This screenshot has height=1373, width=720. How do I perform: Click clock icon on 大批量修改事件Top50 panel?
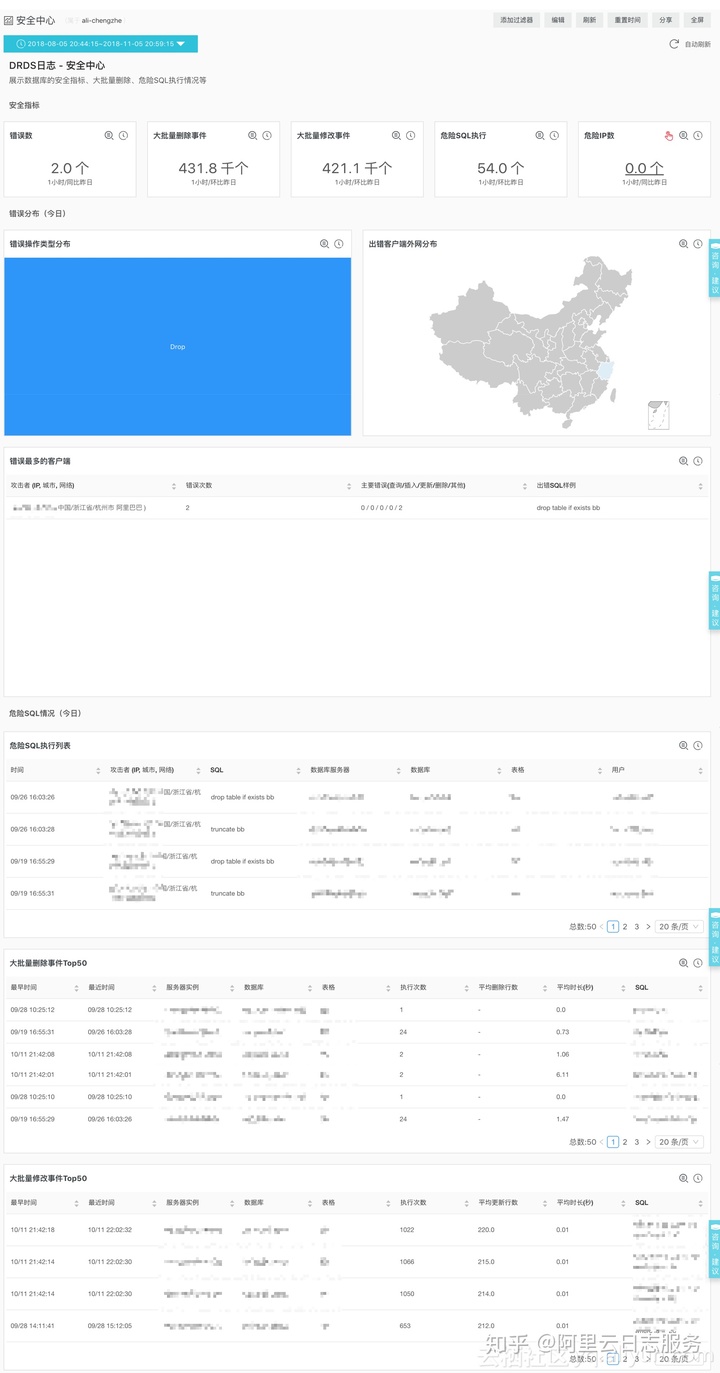[698, 1179]
